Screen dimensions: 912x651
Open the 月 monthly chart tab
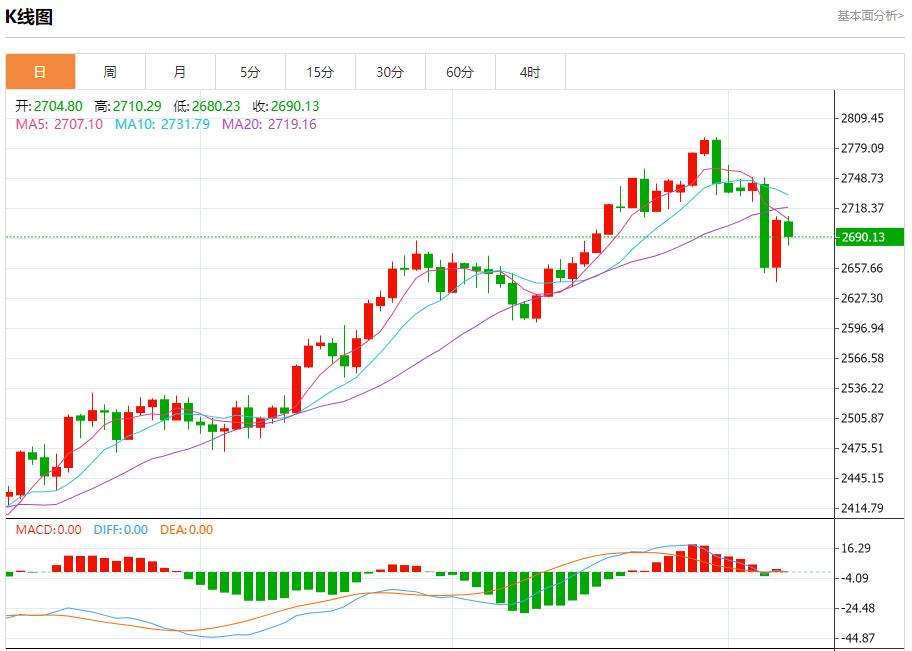[x=180, y=72]
